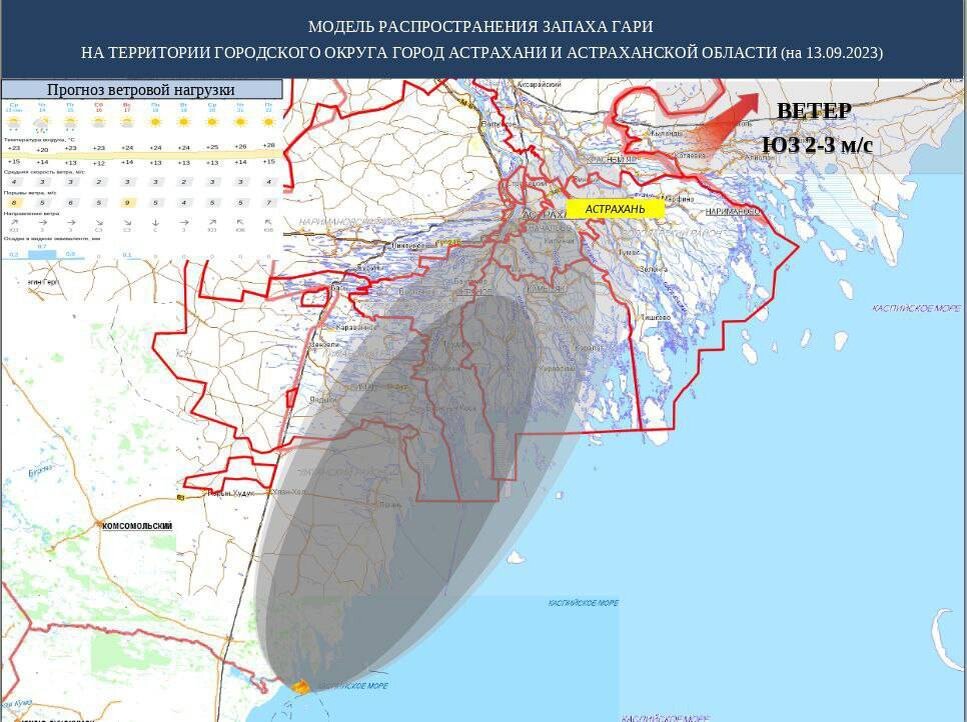
Task: Click the sunny icon for Monday 18
Action: point(155,122)
